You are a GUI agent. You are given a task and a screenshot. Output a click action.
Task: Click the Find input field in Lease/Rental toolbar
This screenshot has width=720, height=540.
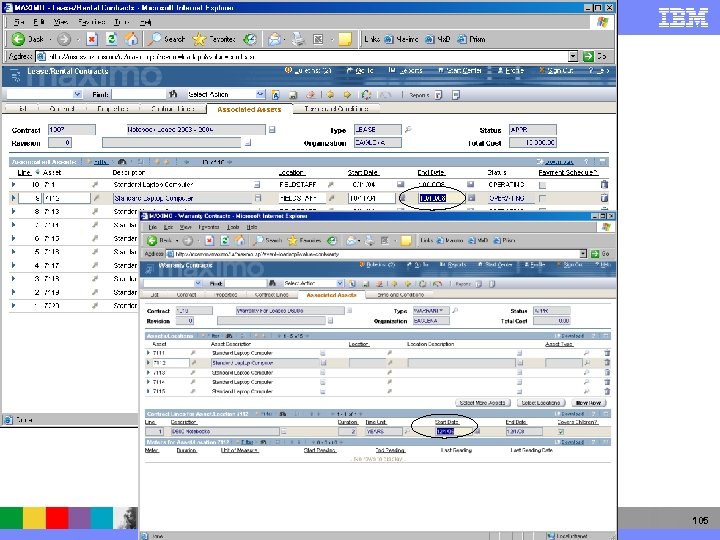tap(138, 95)
